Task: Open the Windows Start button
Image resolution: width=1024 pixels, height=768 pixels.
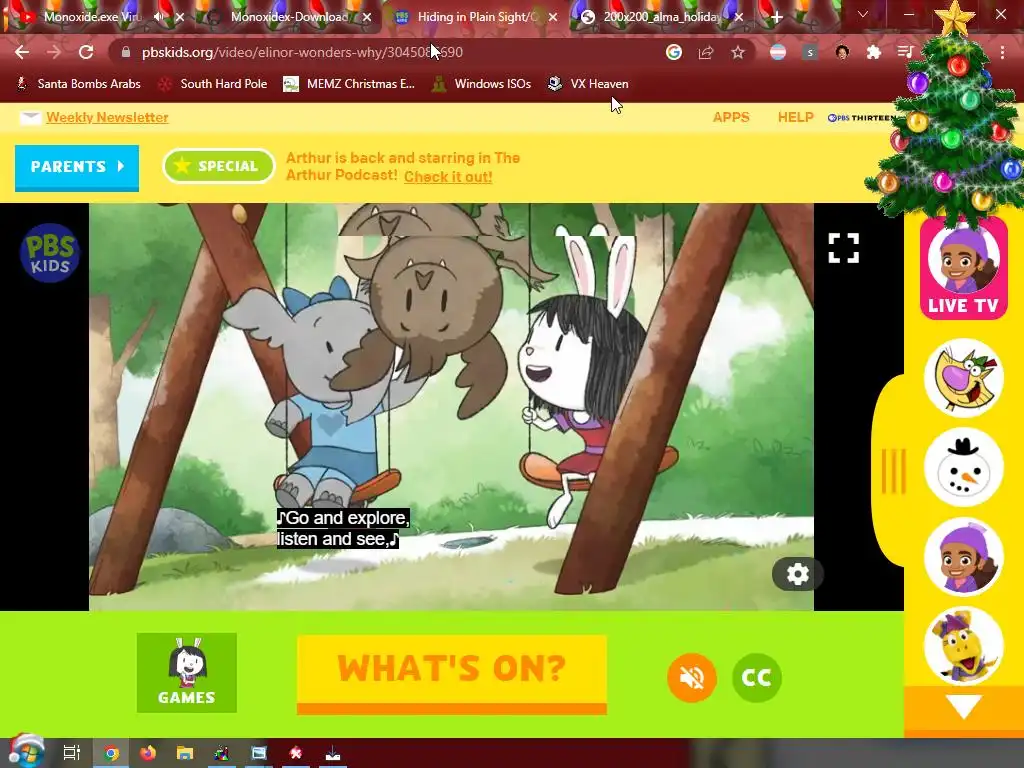Action: click(26, 752)
